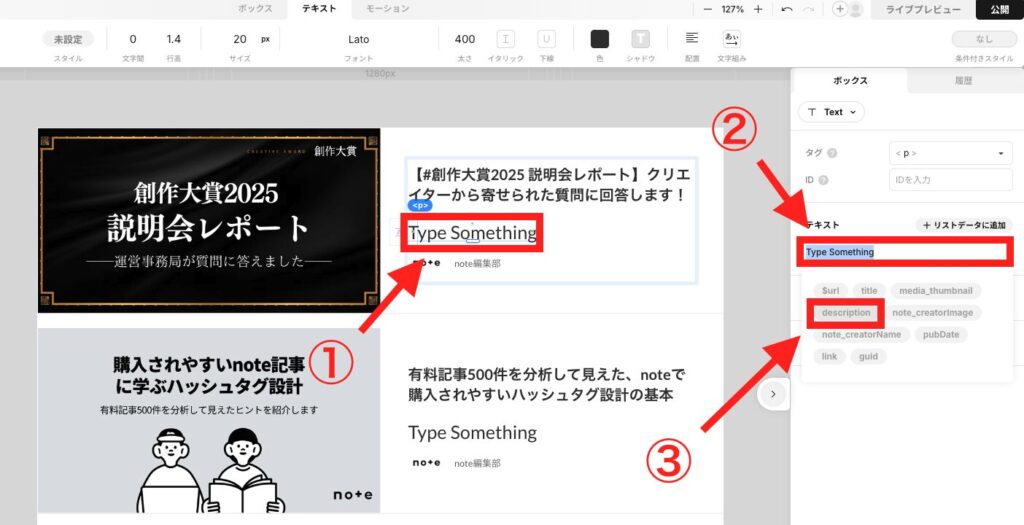Switch to the モーション tab
This screenshot has width=1024, height=525.
coord(387,8)
